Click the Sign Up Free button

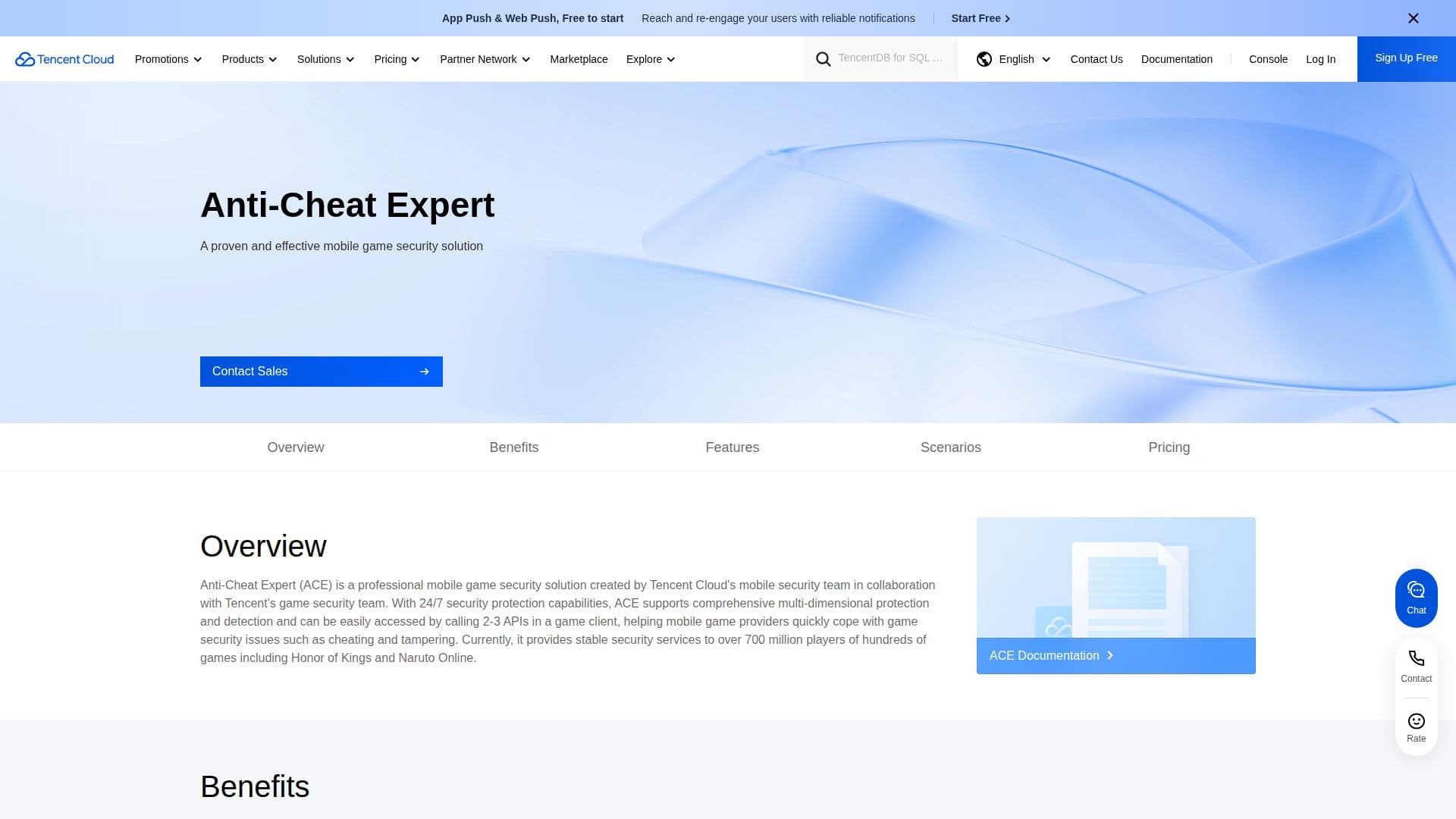pos(1406,58)
